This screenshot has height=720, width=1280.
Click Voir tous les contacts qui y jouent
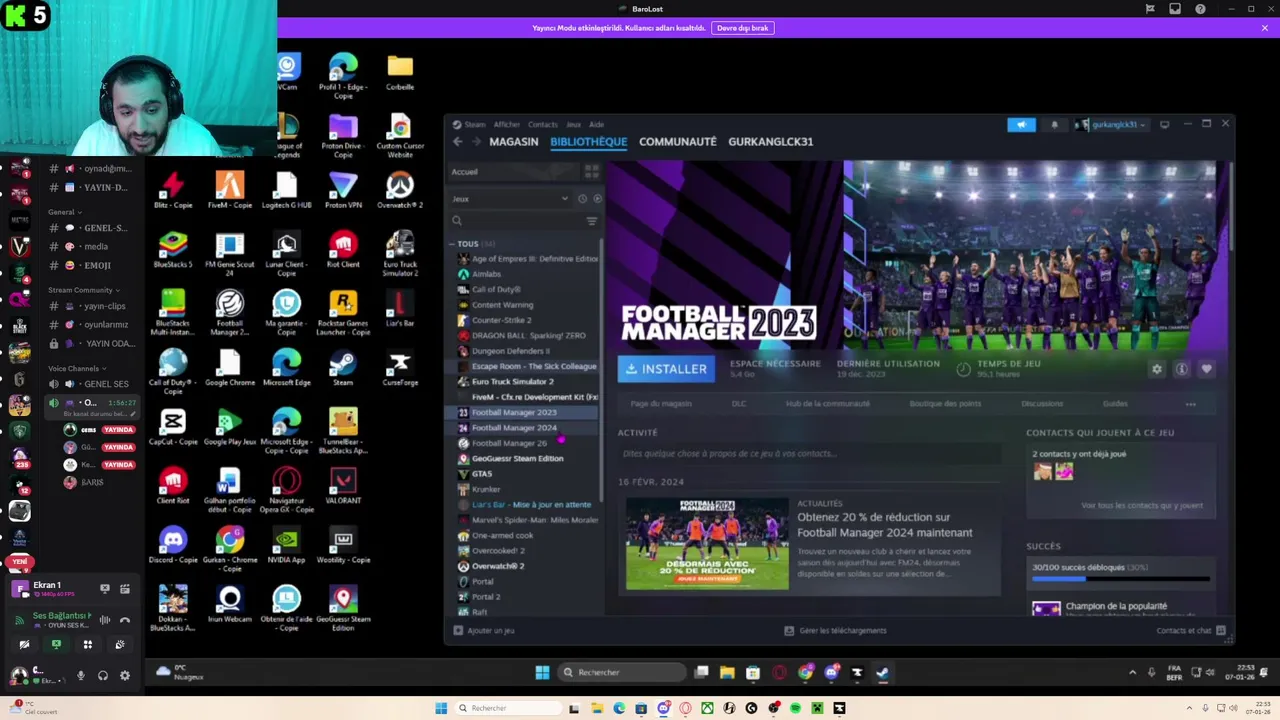coord(1142,506)
